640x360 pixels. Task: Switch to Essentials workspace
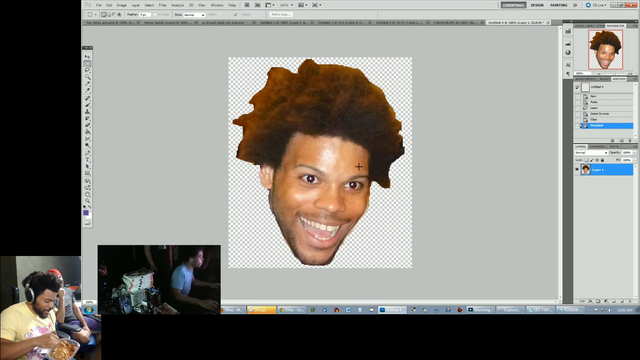tap(513, 5)
